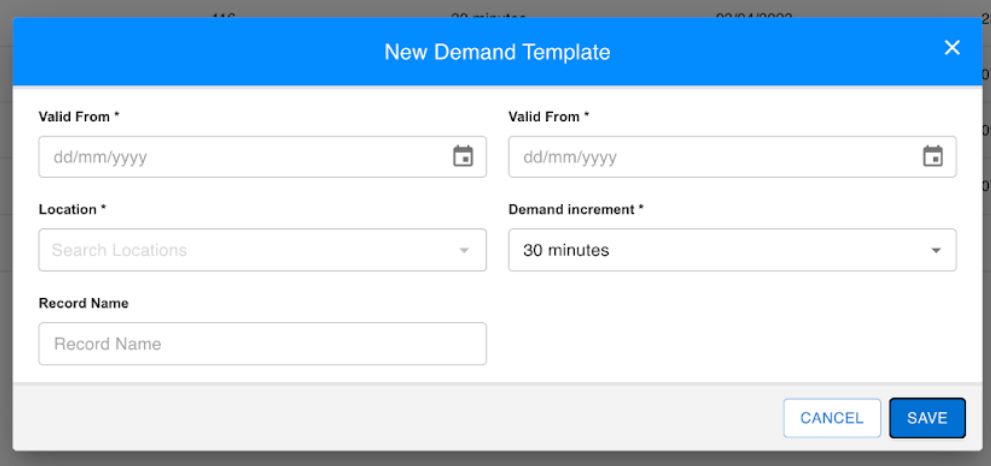Expand the Demand increment dropdown arrow

[x=936, y=250]
